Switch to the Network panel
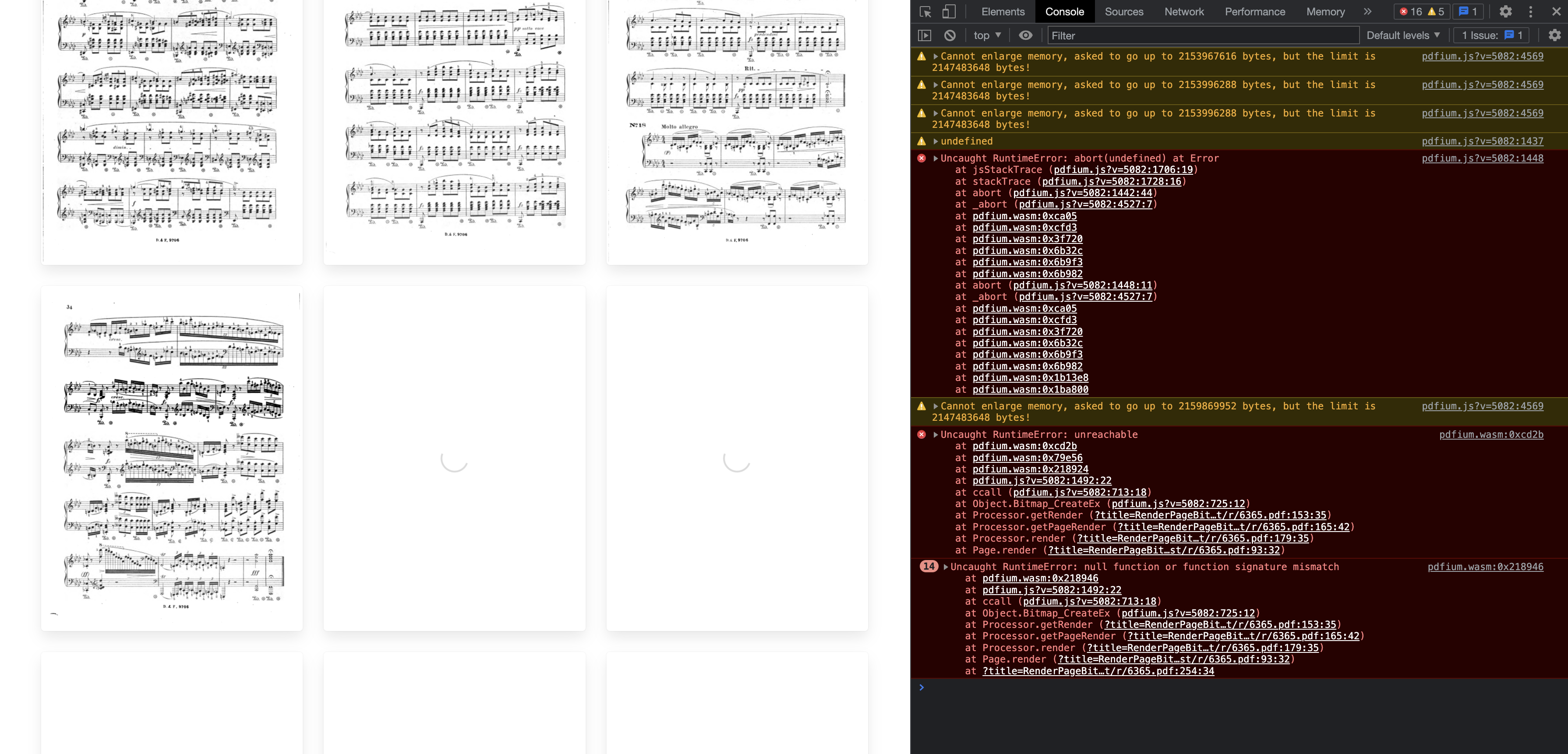 click(x=1183, y=11)
